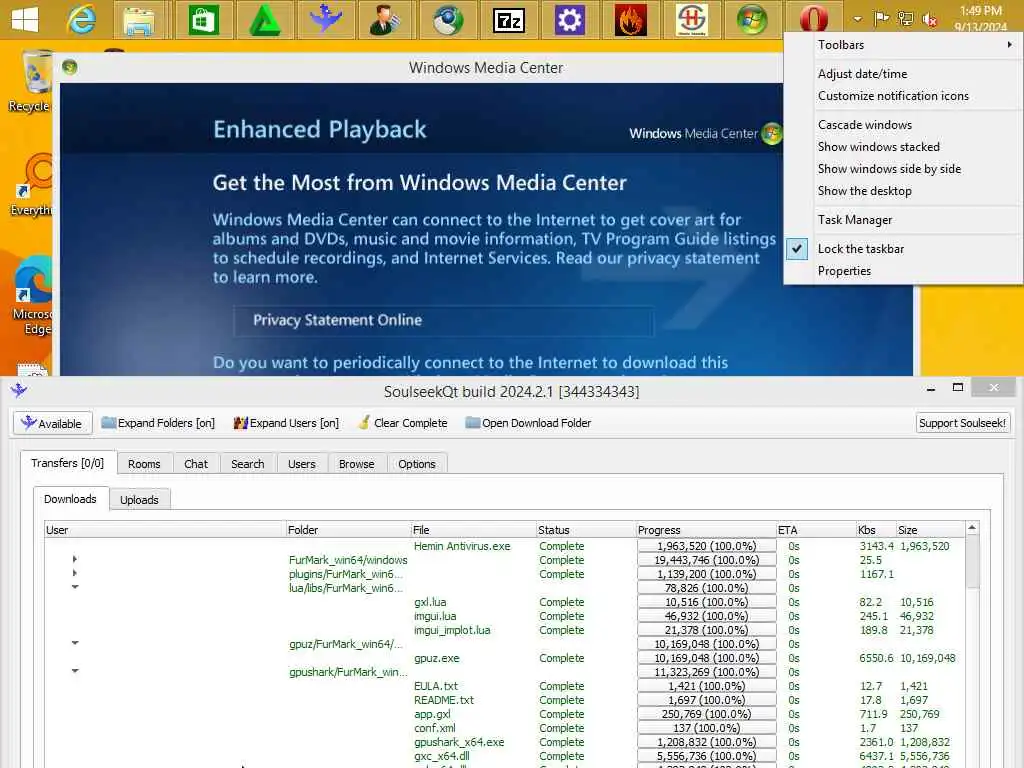Collapse the lua/libs/FurMark_win6... folder row
Image resolution: width=1024 pixels, height=768 pixels.
[x=75, y=587]
